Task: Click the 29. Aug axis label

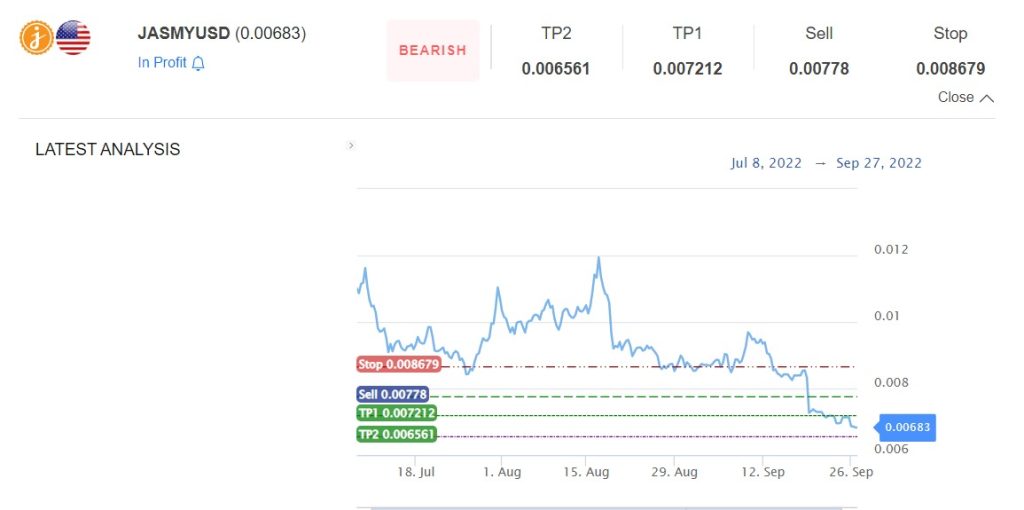Action: click(674, 472)
